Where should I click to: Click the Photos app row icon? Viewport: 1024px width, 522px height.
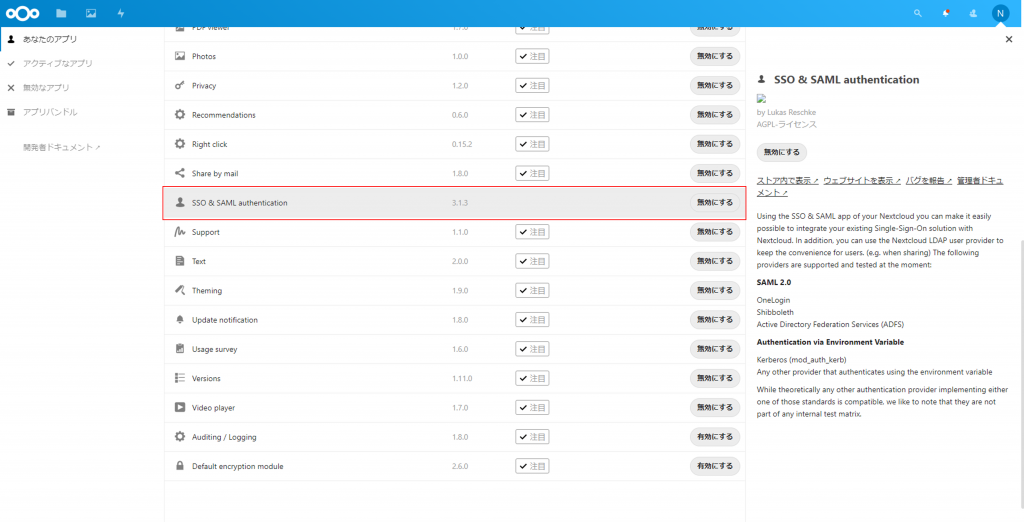(180, 56)
